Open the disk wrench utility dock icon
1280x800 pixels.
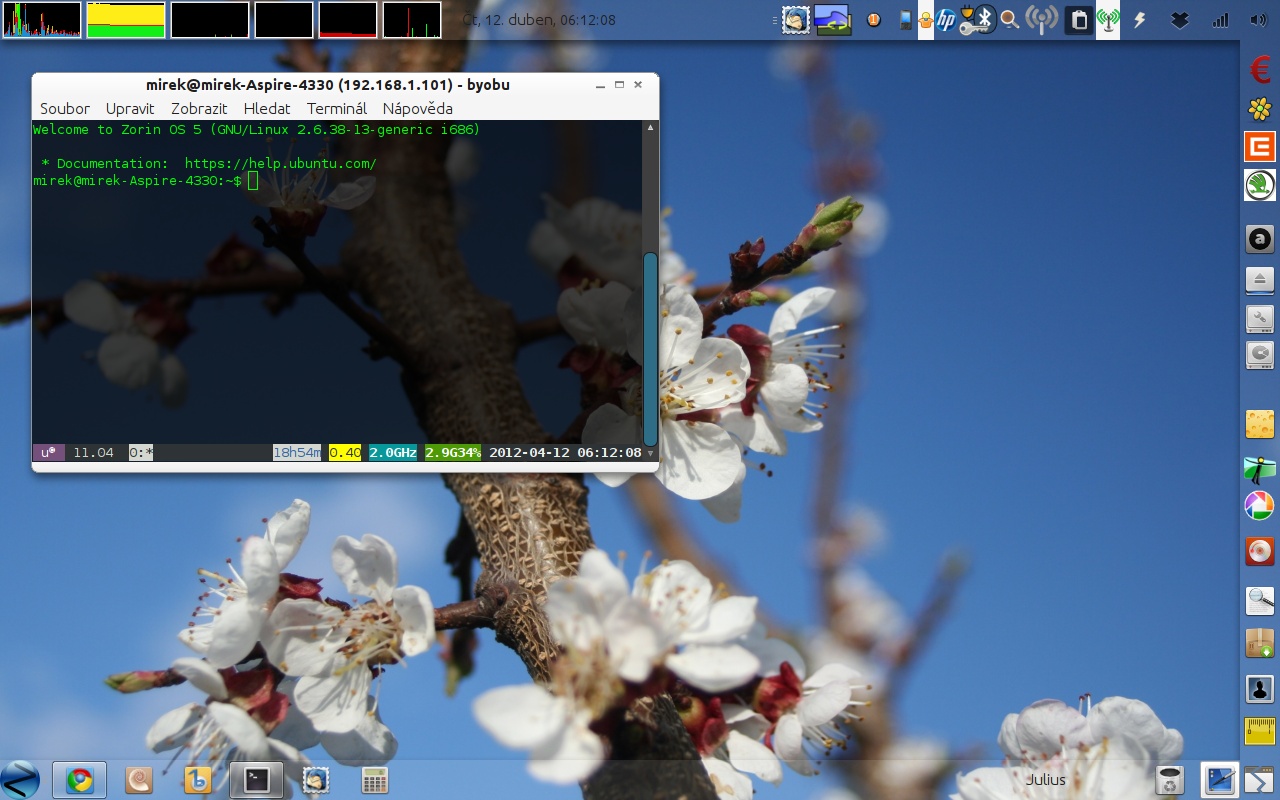1260,319
